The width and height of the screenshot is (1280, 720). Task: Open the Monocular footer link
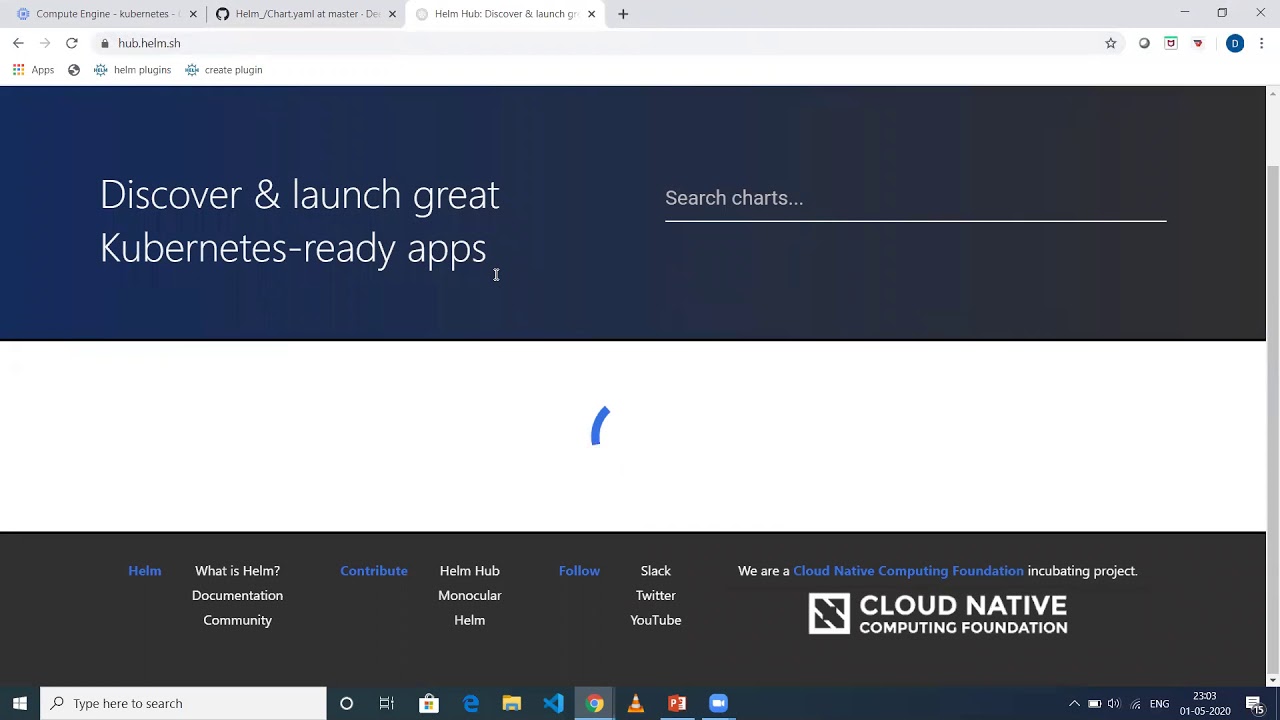click(469, 595)
